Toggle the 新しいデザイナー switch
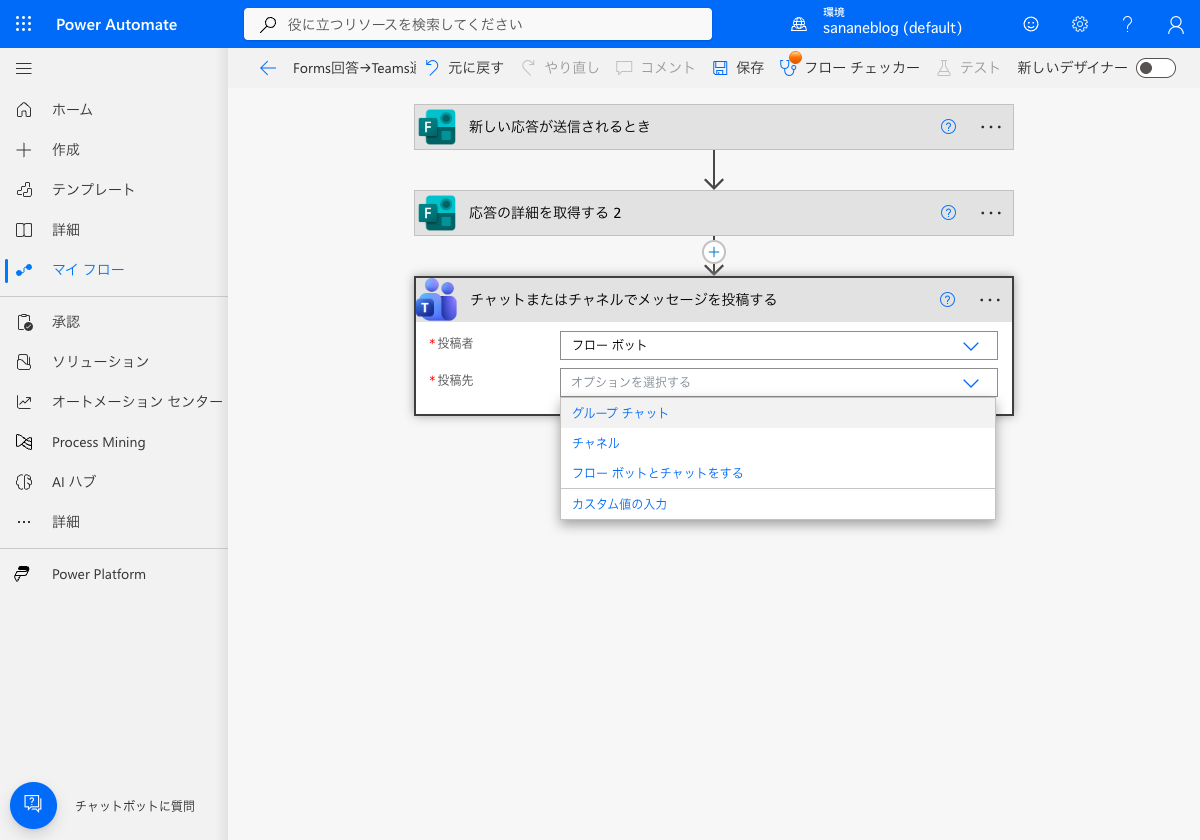1200x840 pixels. point(1156,68)
